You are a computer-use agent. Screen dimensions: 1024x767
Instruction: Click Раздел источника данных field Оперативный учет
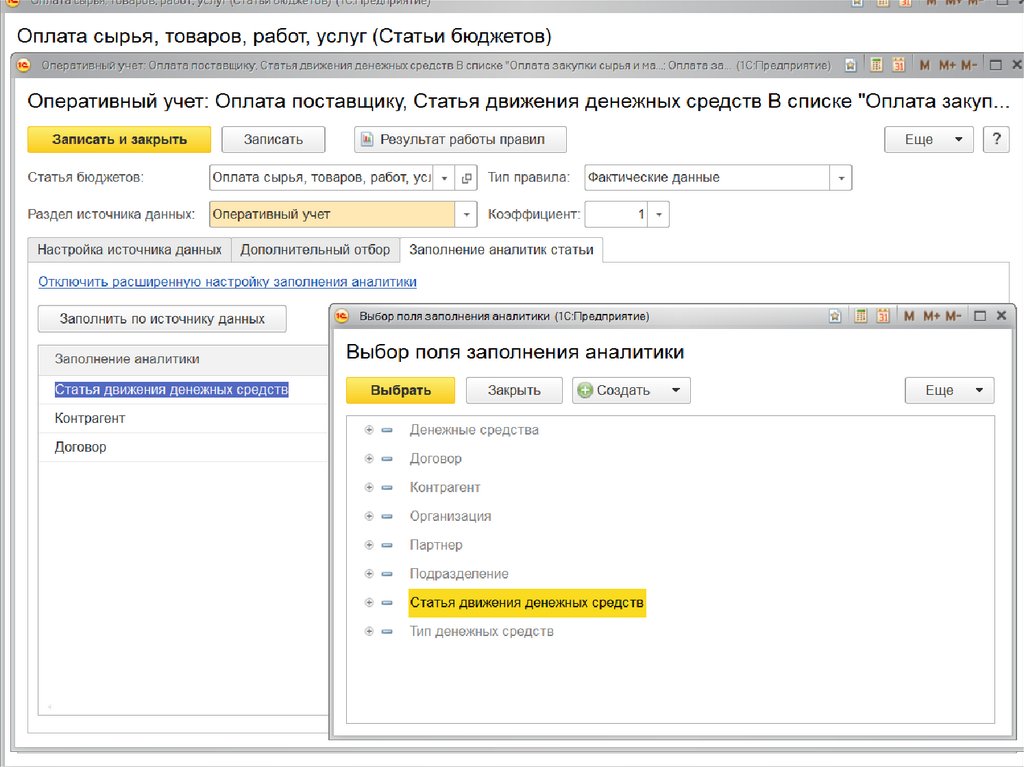[x=332, y=214]
